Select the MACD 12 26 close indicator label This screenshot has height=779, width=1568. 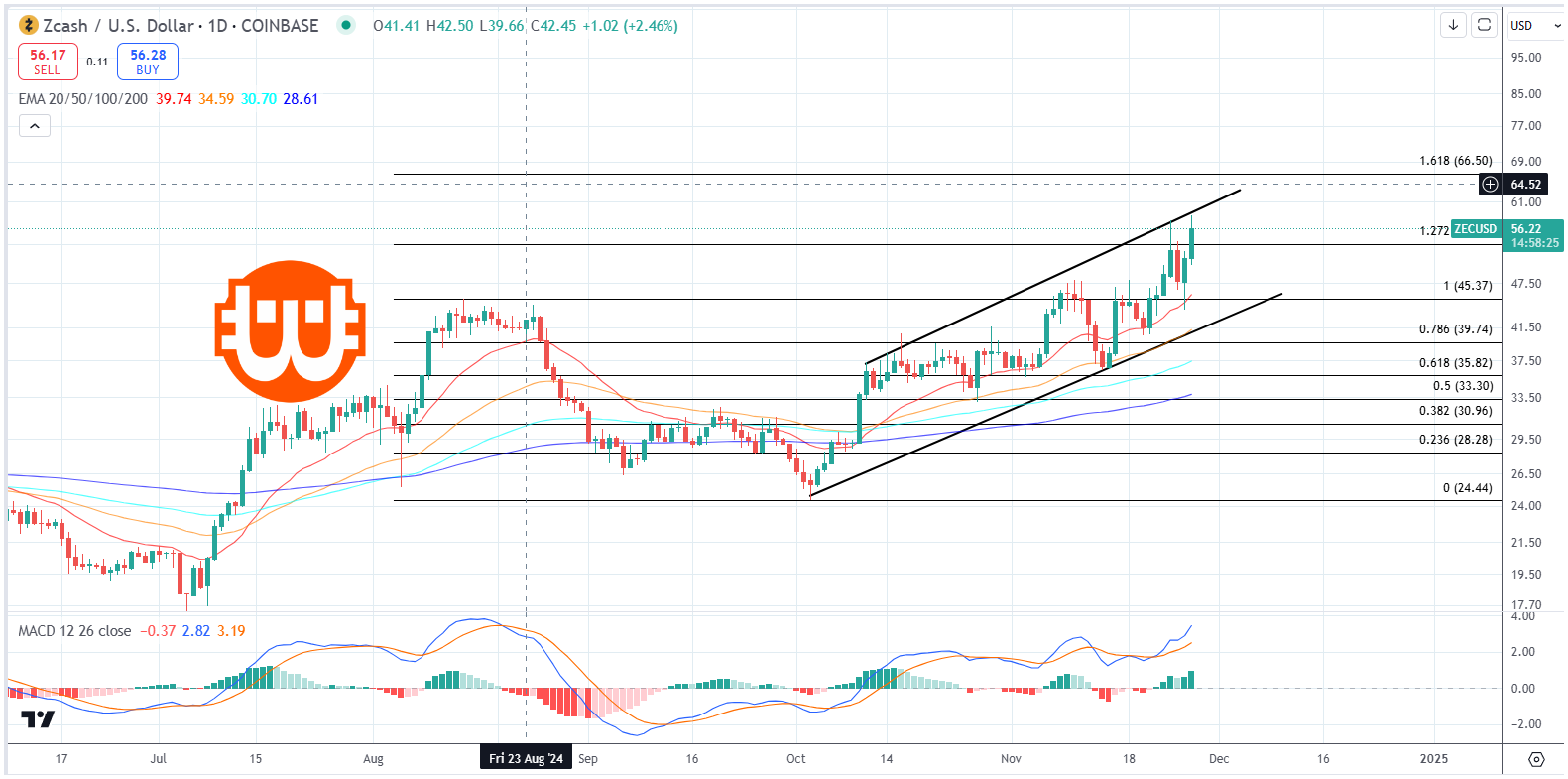74,631
